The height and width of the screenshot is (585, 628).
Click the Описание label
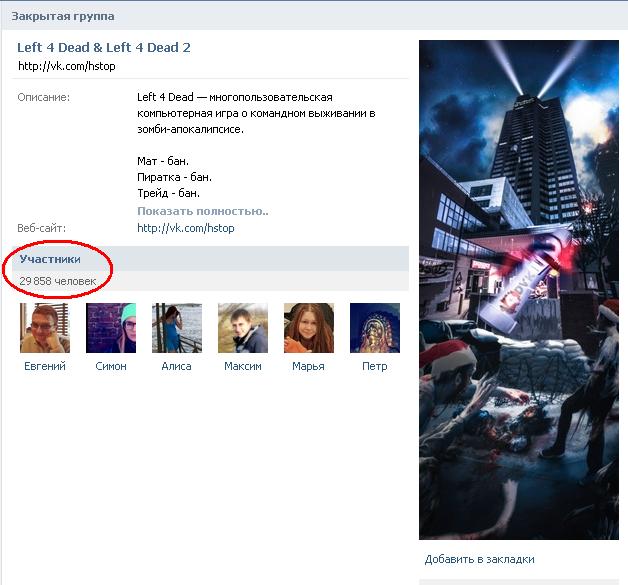tap(44, 97)
